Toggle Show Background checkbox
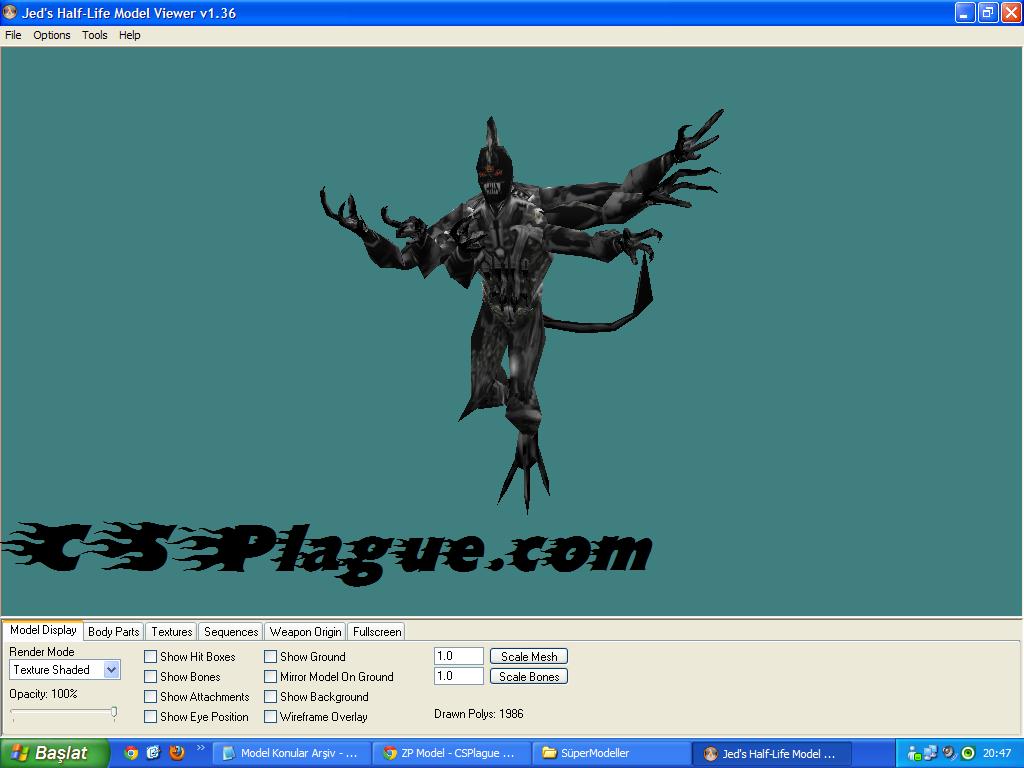 270,697
